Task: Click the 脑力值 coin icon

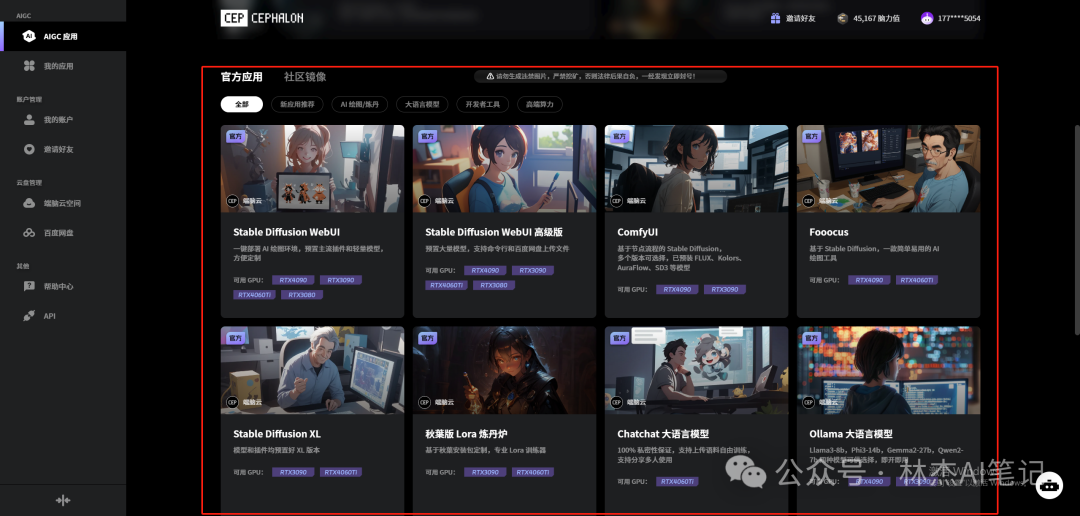Action: [x=842, y=19]
